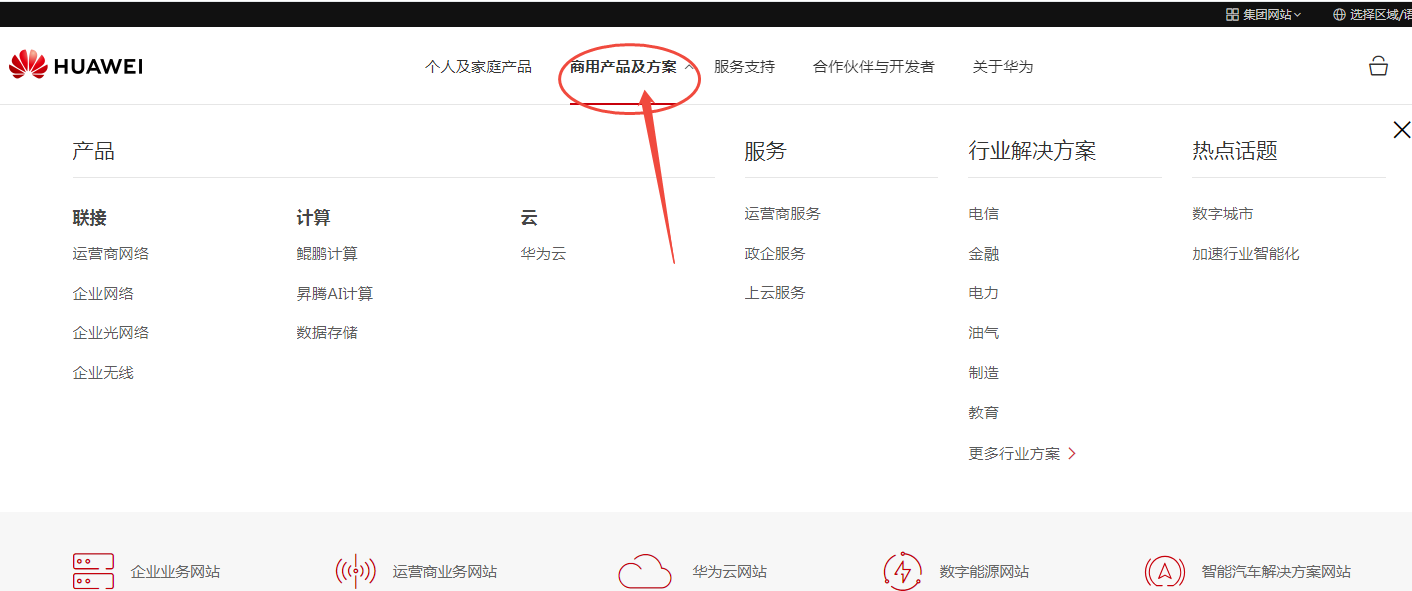The width and height of the screenshot is (1412, 591).
Task: Visit 运营商业务网站 link
Action: pyautogui.click(x=444, y=572)
